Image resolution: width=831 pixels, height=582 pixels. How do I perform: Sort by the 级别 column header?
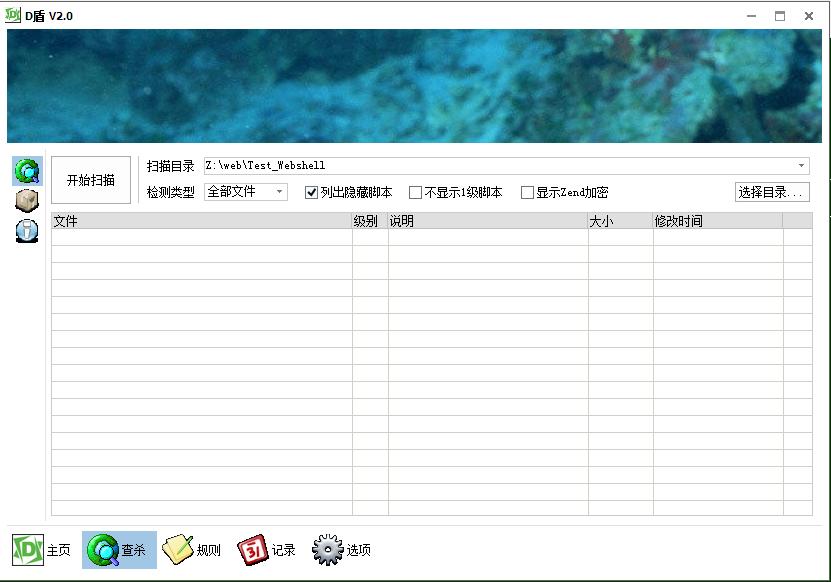click(370, 221)
